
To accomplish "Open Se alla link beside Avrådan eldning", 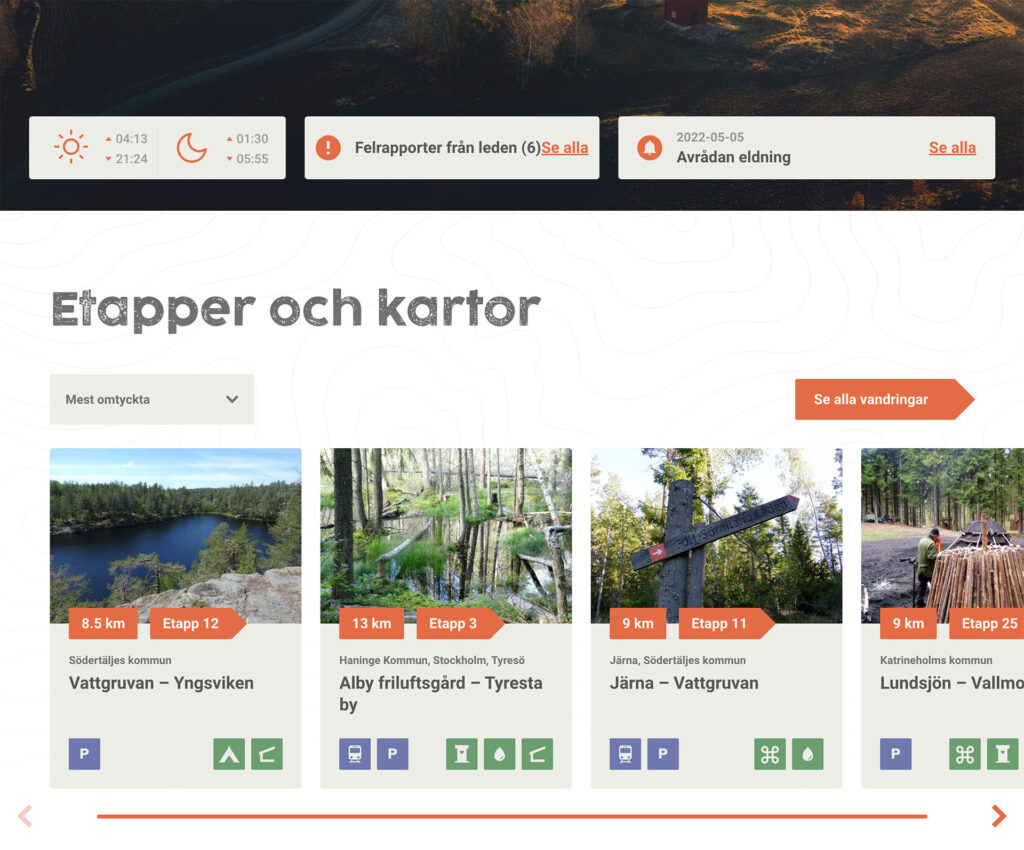I will (952, 148).
